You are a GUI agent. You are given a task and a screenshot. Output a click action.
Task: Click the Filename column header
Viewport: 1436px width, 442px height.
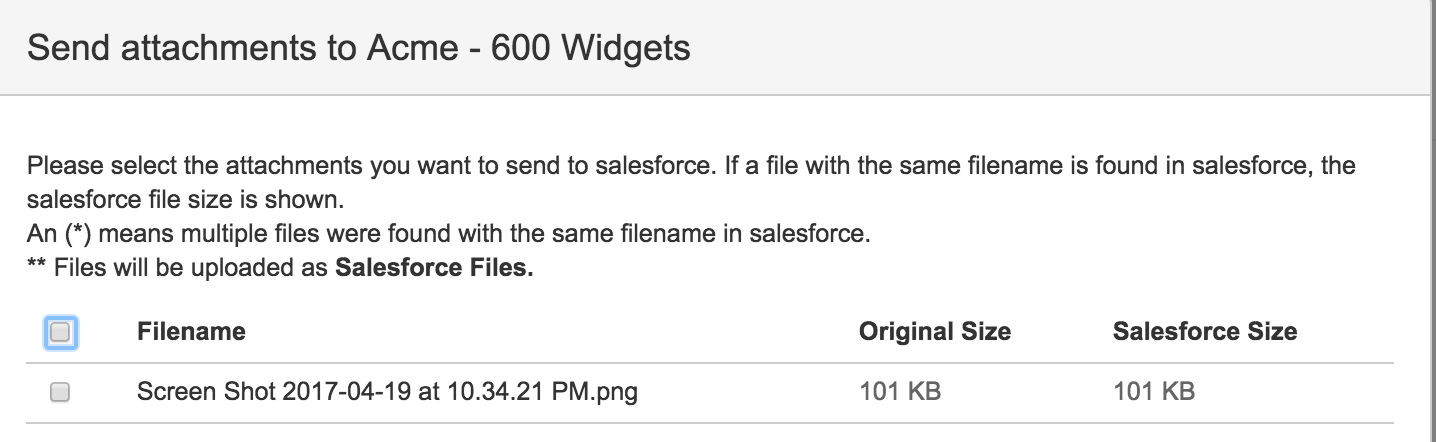[x=191, y=332]
